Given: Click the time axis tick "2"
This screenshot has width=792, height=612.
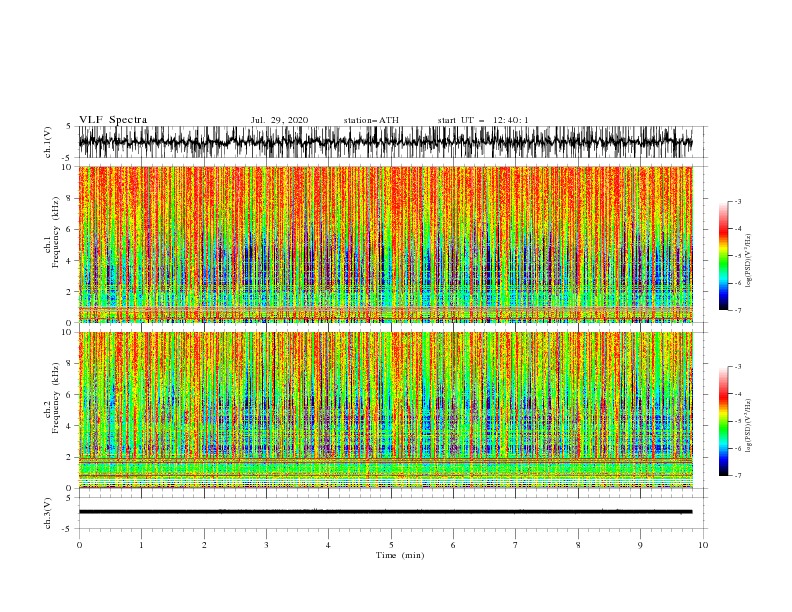Looking at the screenshot, I should (204, 545).
